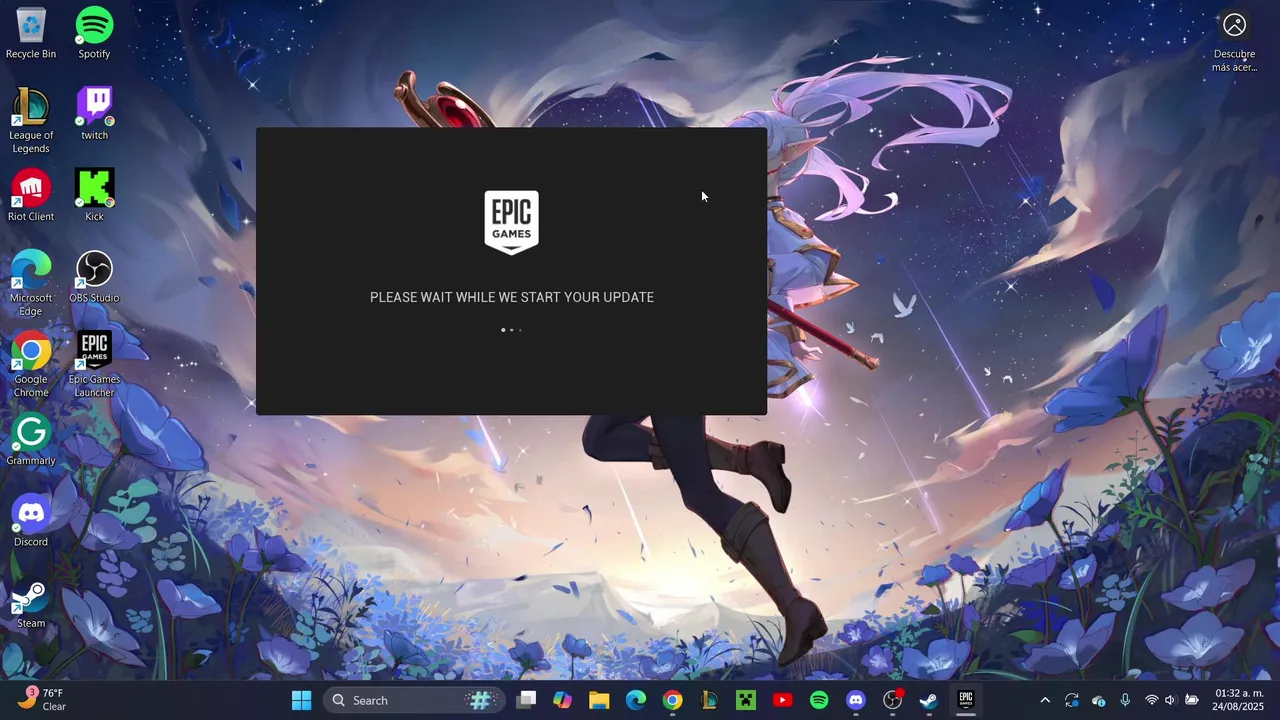Screen dimensions: 1280x720
Task: Open the Recycle Bin desktop icon
Action: point(31,33)
